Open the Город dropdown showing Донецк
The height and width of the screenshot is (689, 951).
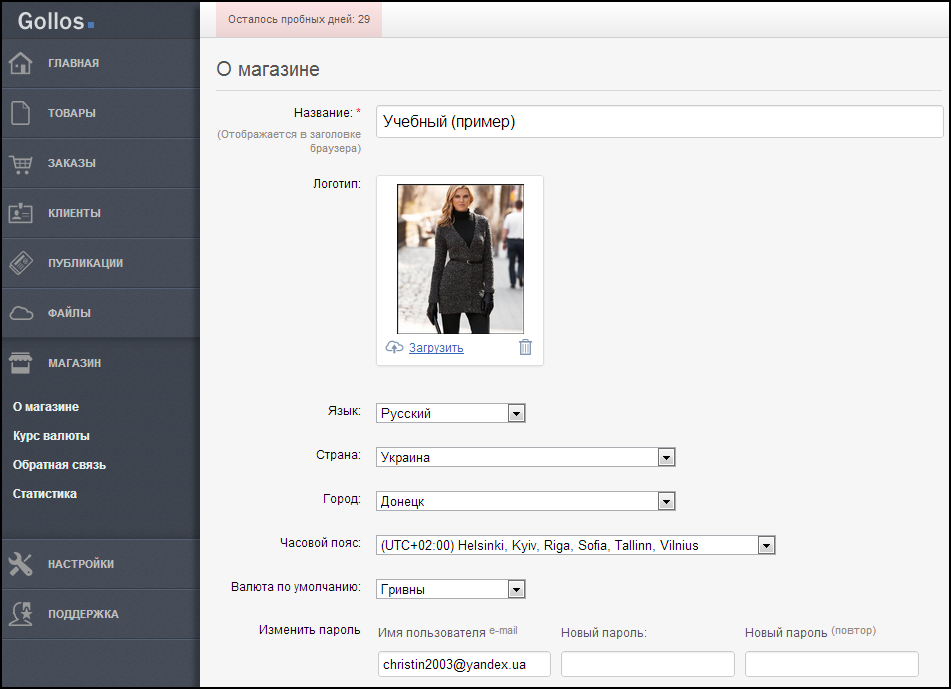click(x=526, y=502)
